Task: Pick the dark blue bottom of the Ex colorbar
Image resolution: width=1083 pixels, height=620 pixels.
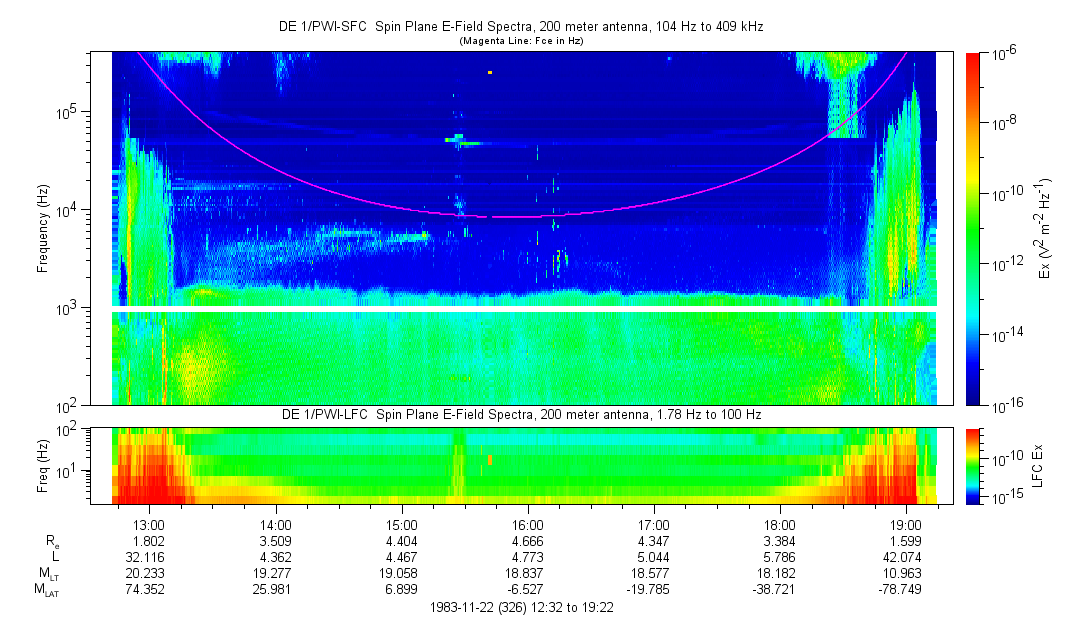Action: click(x=974, y=399)
